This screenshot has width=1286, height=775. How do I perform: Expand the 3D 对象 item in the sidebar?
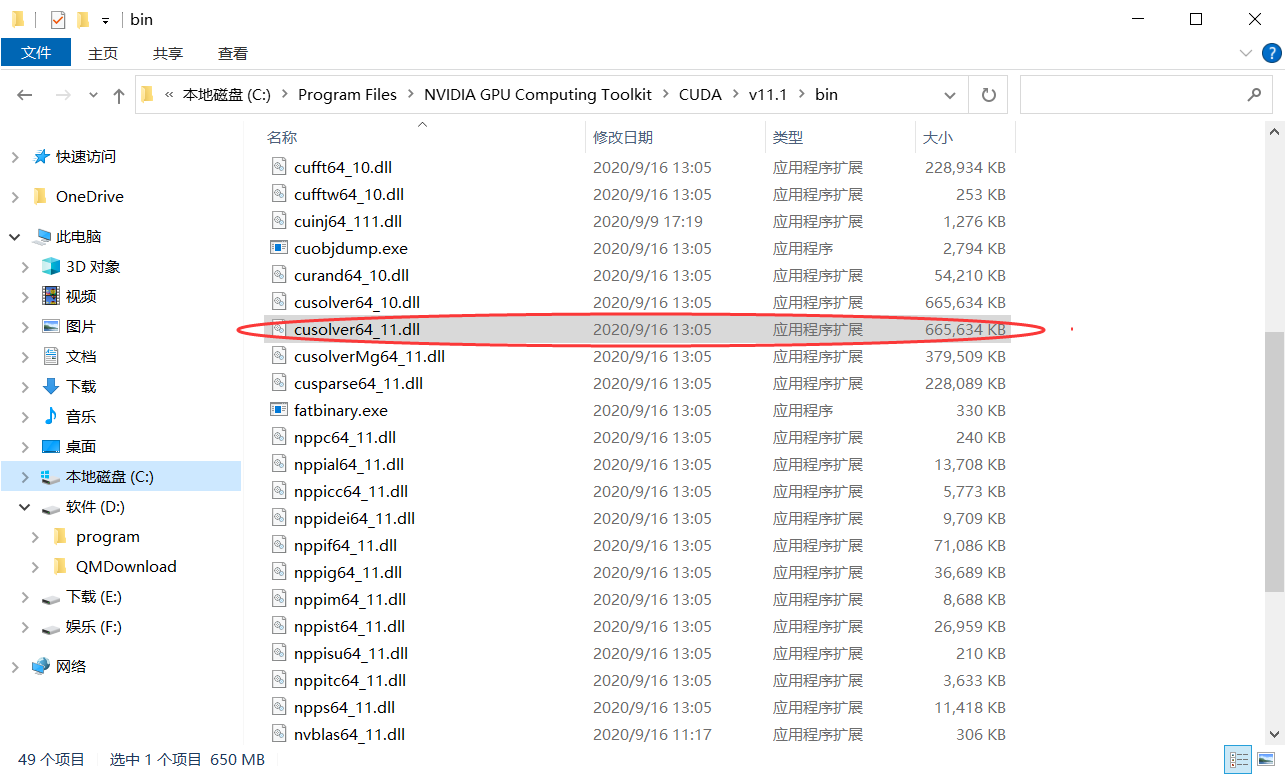click(x=23, y=266)
